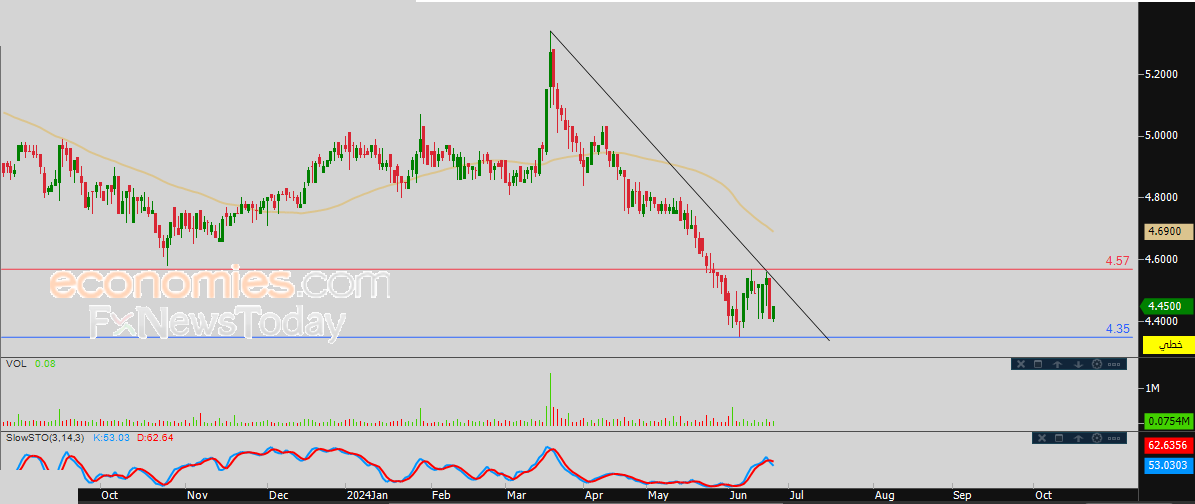Select the D:62.64 stochastic reading
This screenshot has width=1195, height=504.
(x=155, y=438)
